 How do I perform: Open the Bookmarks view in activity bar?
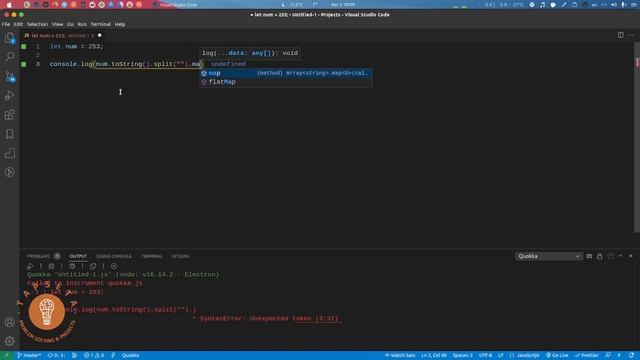coord(9,134)
